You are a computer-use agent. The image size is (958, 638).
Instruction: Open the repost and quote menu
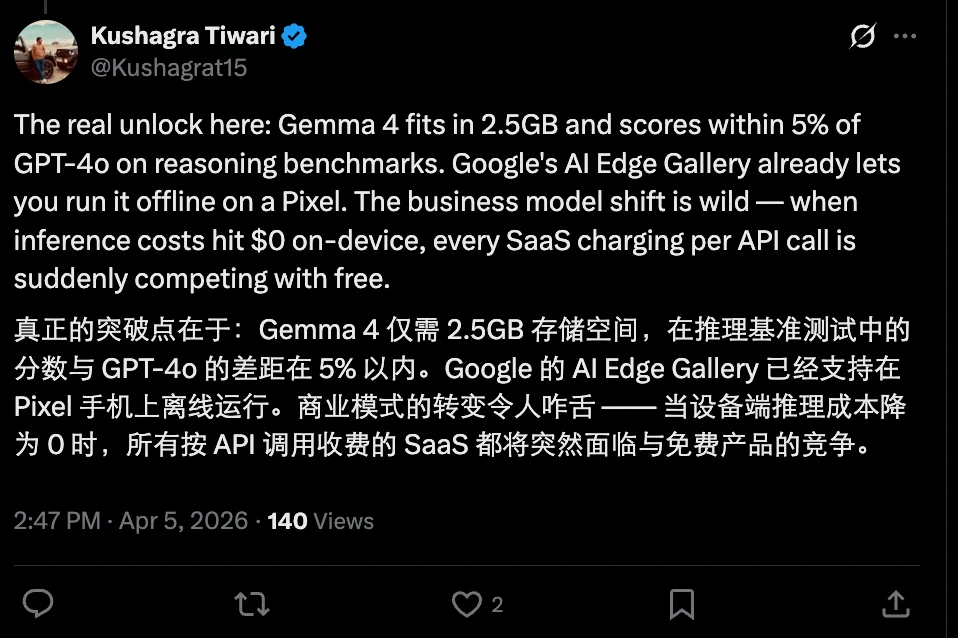point(250,604)
